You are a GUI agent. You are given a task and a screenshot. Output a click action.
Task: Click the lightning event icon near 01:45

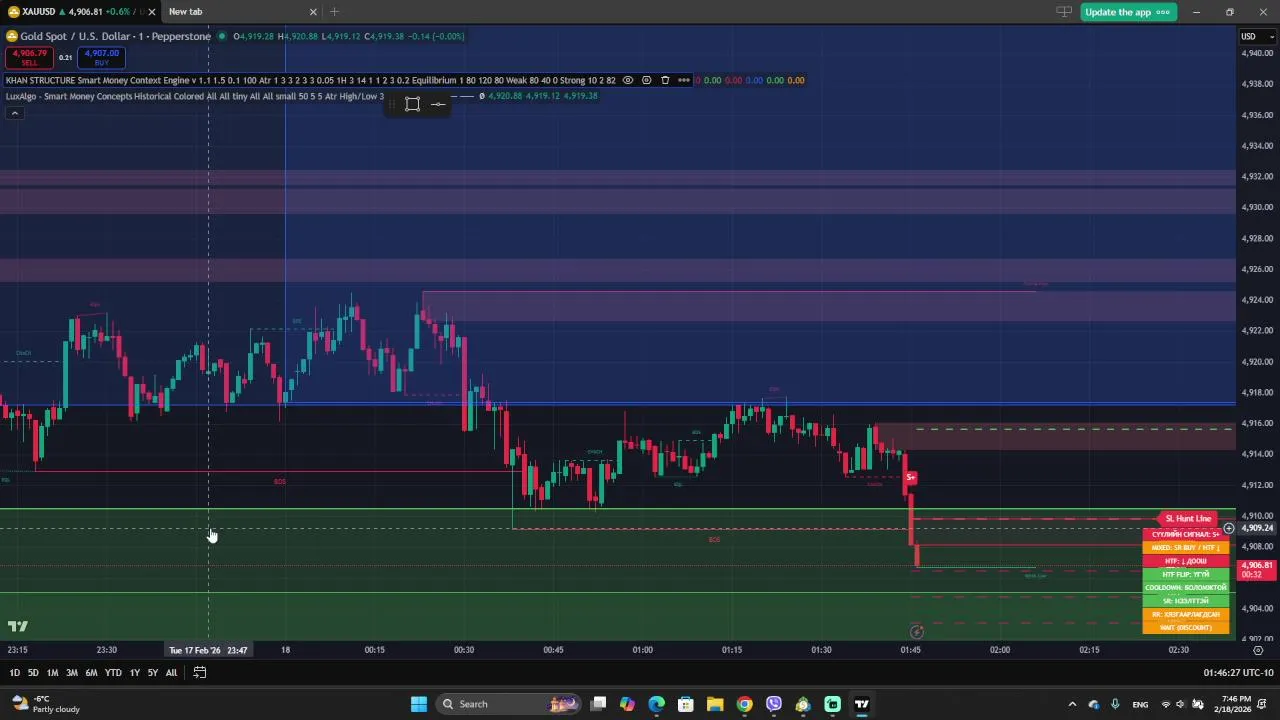(x=916, y=632)
